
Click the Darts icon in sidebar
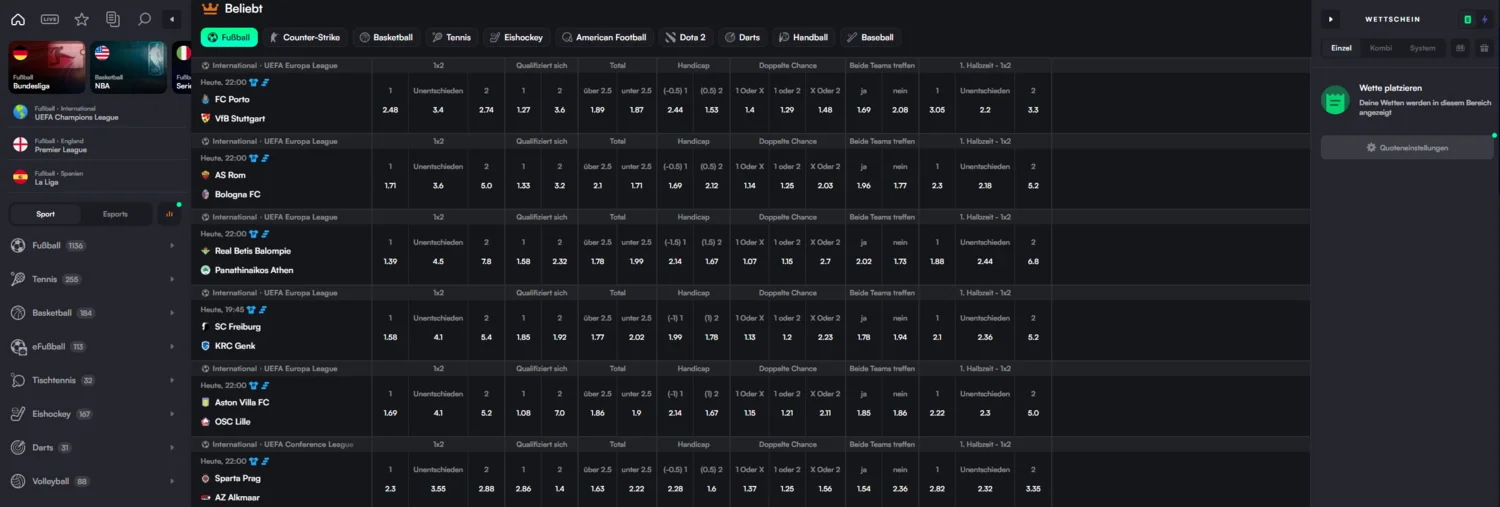point(18,448)
